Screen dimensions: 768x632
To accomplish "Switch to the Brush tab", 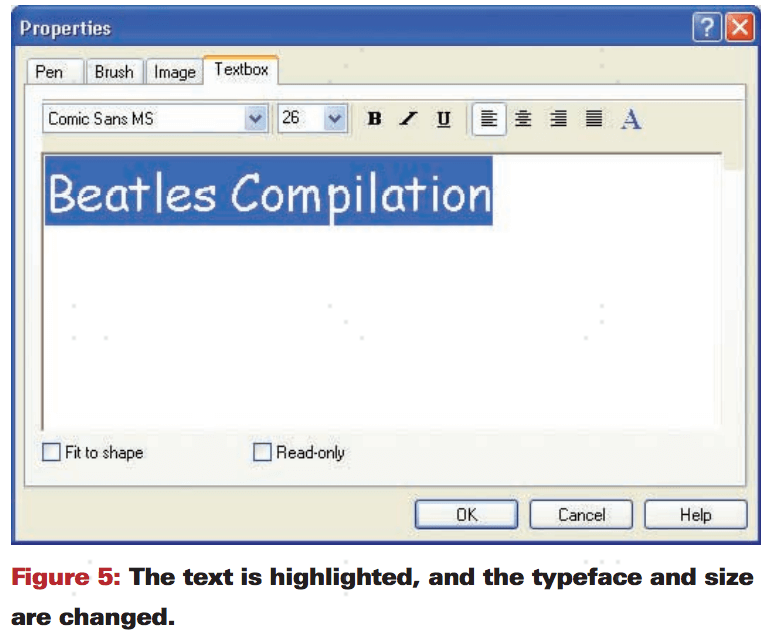I will [x=114, y=72].
